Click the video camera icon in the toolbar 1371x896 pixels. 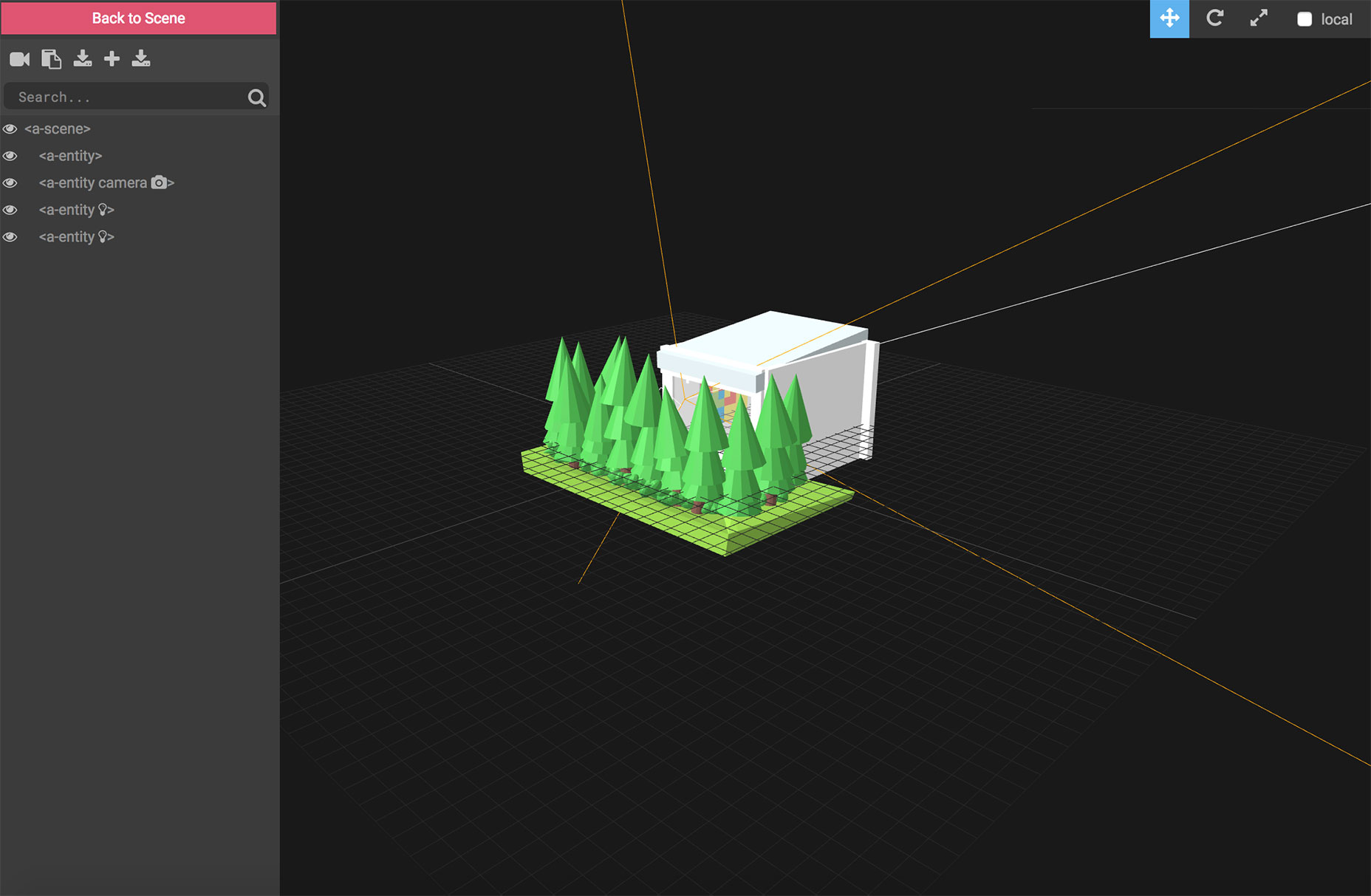pyautogui.click(x=20, y=59)
